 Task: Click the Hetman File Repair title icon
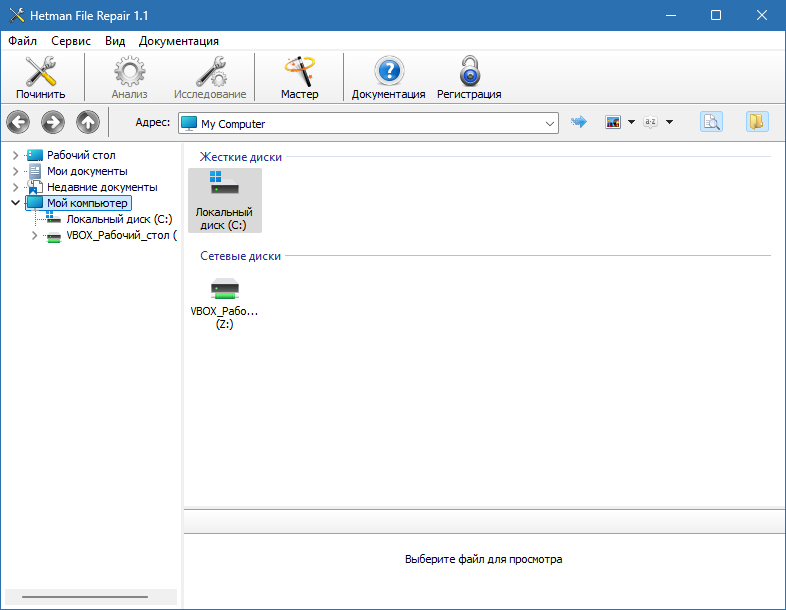tap(17, 16)
